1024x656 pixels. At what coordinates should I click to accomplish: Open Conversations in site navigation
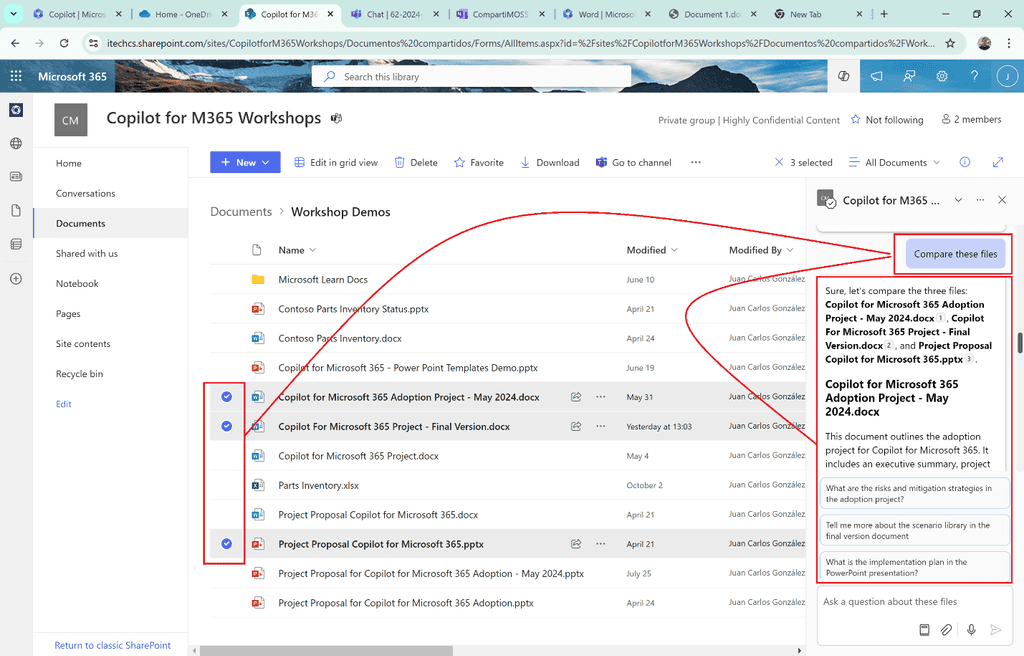pos(86,193)
